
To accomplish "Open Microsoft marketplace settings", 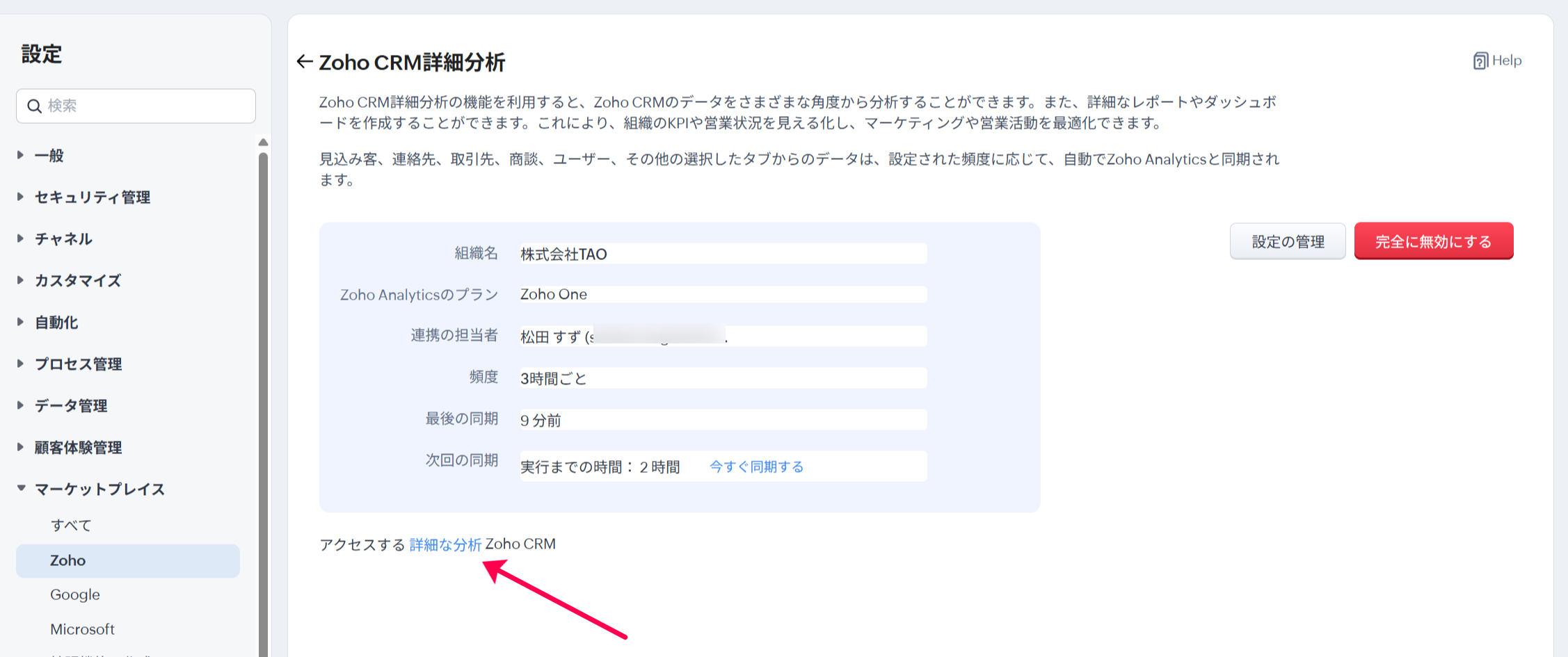I will point(82,629).
